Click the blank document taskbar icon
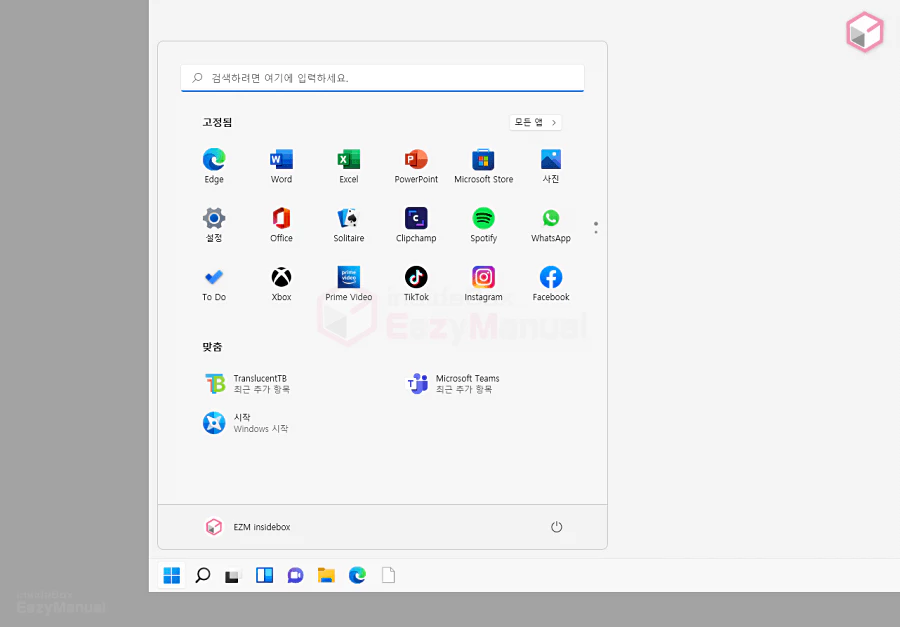900x627 pixels. point(388,575)
